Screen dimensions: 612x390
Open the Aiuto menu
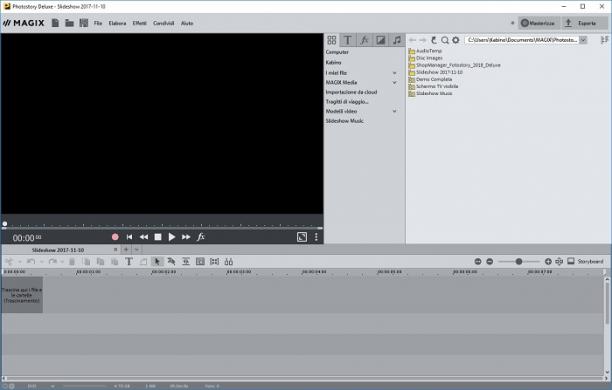pyautogui.click(x=187, y=23)
